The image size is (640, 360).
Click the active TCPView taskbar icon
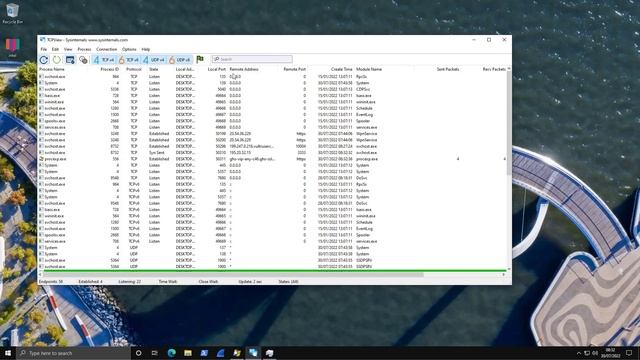coord(253,353)
